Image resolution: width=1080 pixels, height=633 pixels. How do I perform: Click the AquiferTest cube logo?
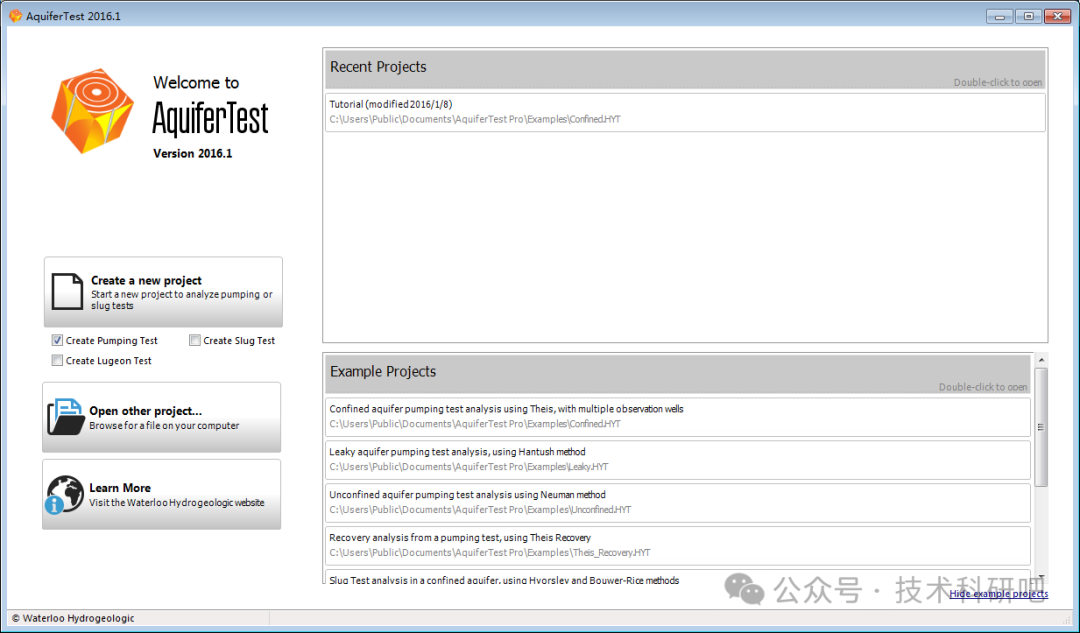click(x=92, y=110)
